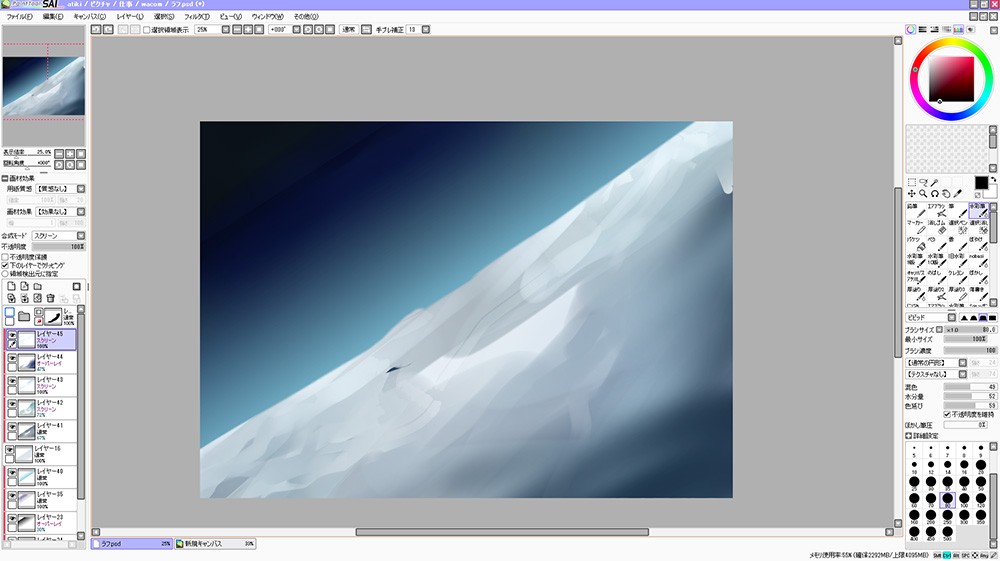Click the layer 不透明度 opacity bar
Image resolution: width=1000 pixels, height=561 pixels.
(58, 247)
